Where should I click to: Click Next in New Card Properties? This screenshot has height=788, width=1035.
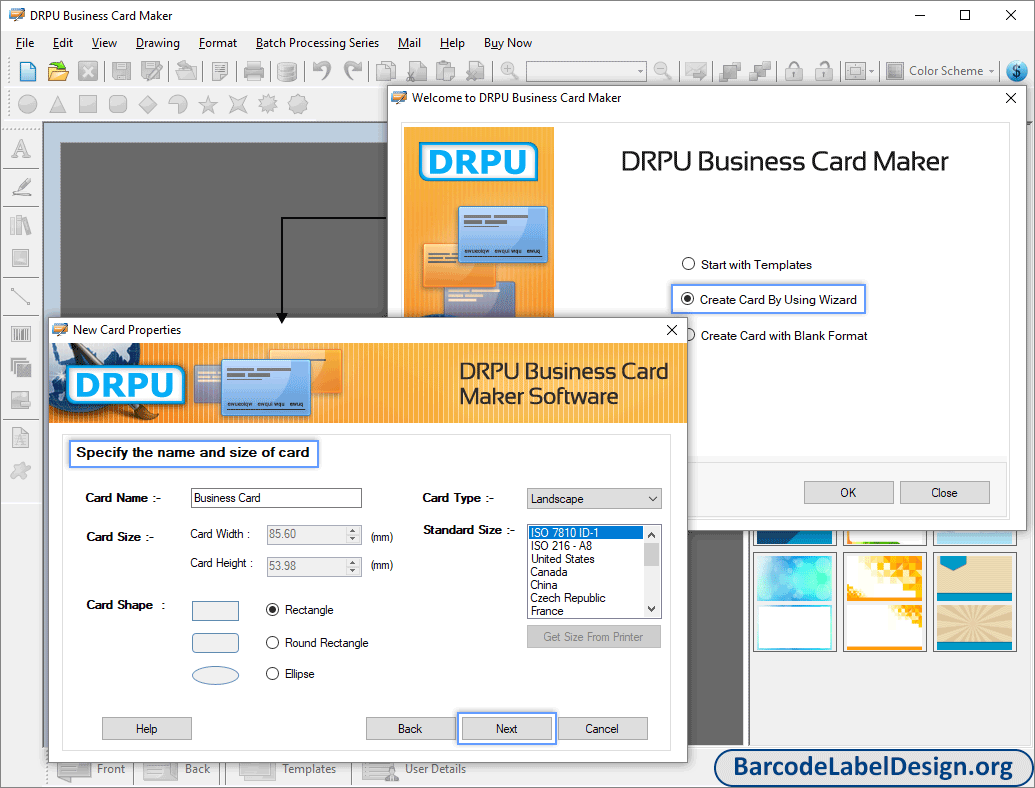507,729
